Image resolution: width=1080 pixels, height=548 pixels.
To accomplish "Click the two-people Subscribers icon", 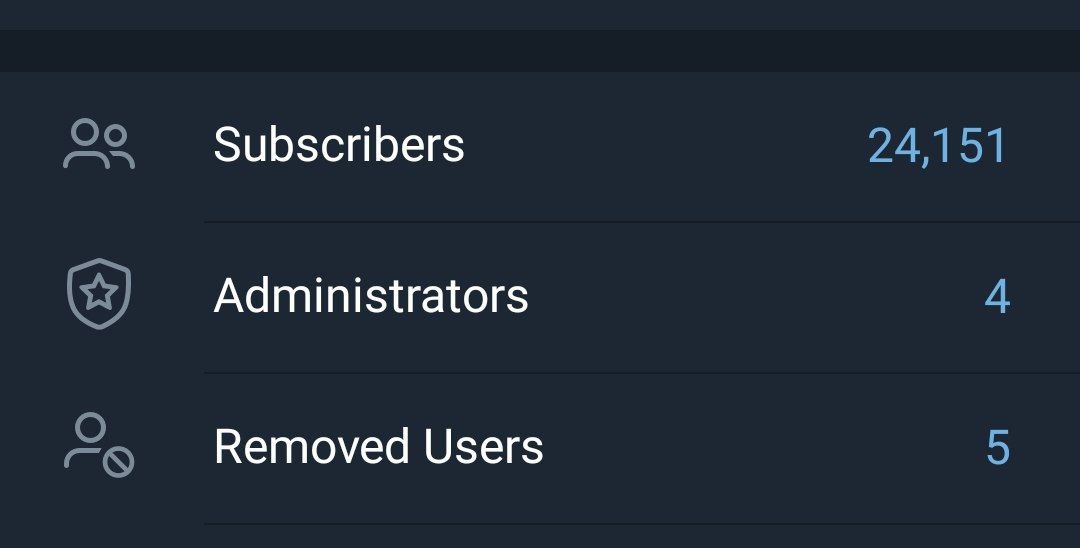I will coord(98,145).
